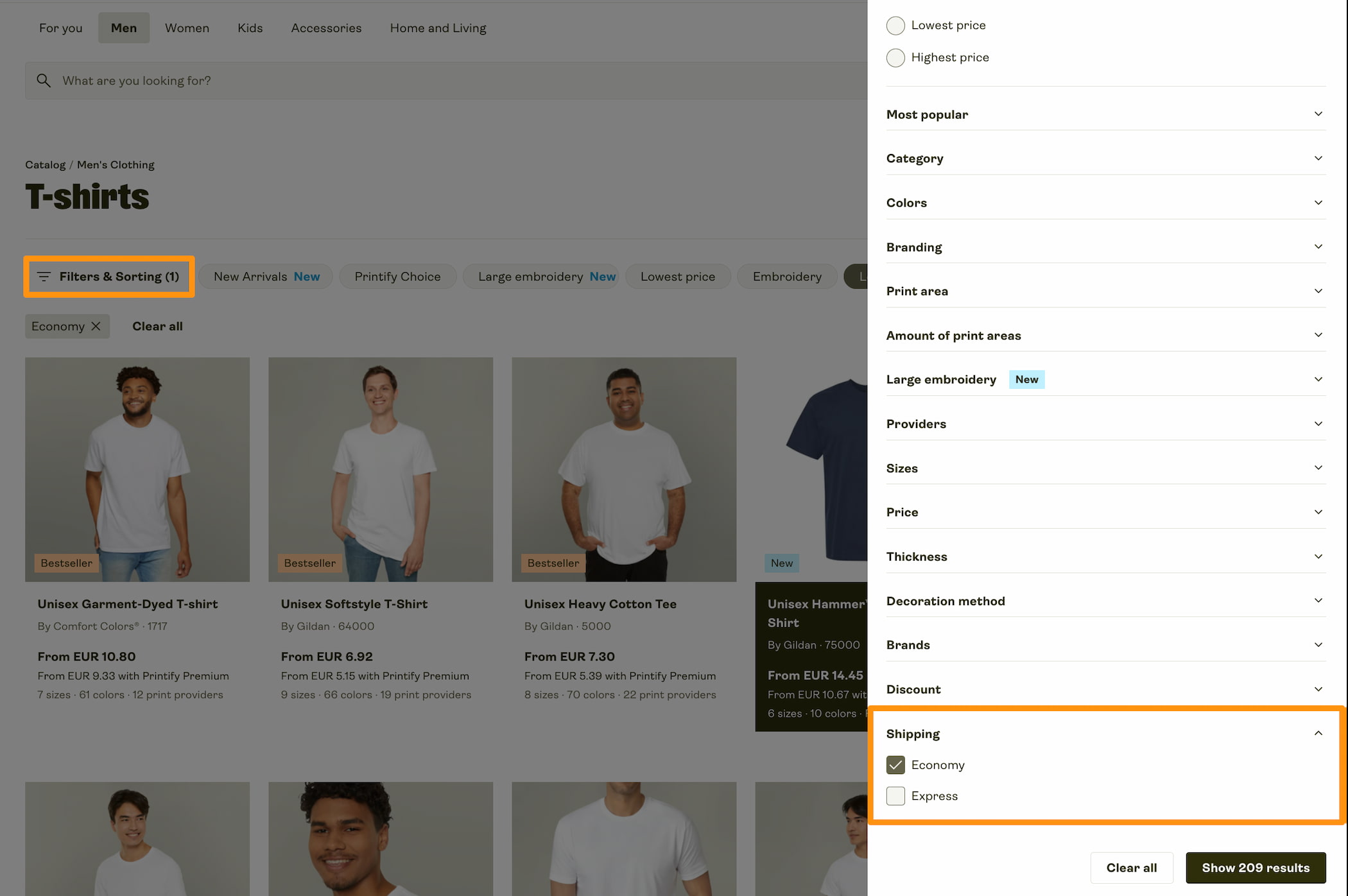
Task: Expand the Decoration method filter
Action: pyautogui.click(x=1106, y=601)
